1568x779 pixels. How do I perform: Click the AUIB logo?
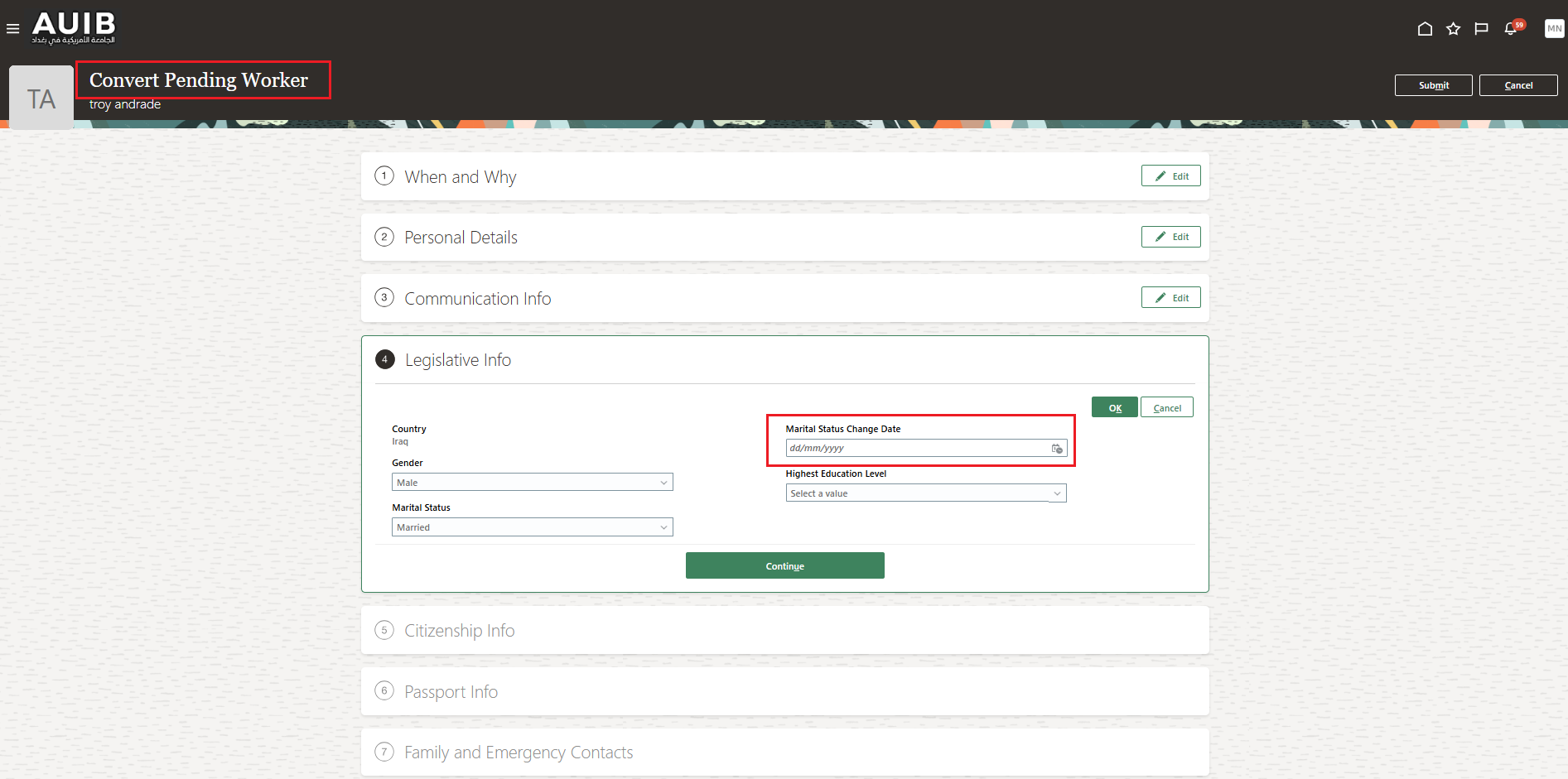(x=75, y=27)
